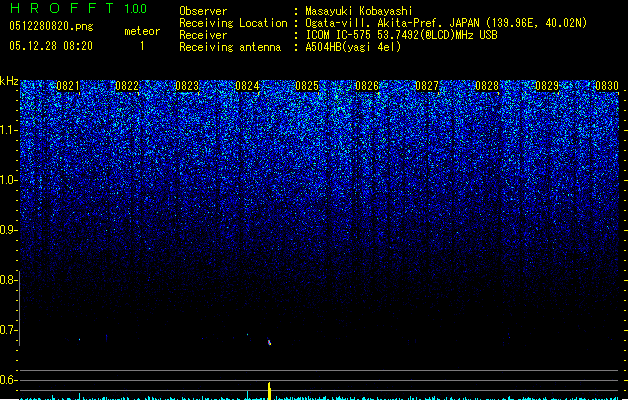Click the 0829 time marker
Screen dimensions: 629x400
point(547,86)
